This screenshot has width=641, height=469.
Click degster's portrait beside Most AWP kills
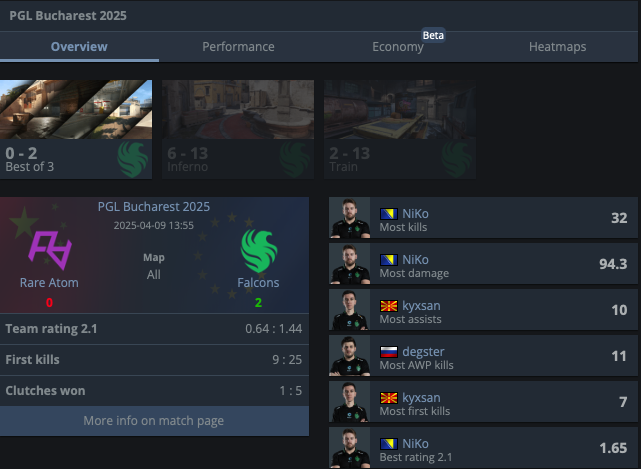(350, 356)
